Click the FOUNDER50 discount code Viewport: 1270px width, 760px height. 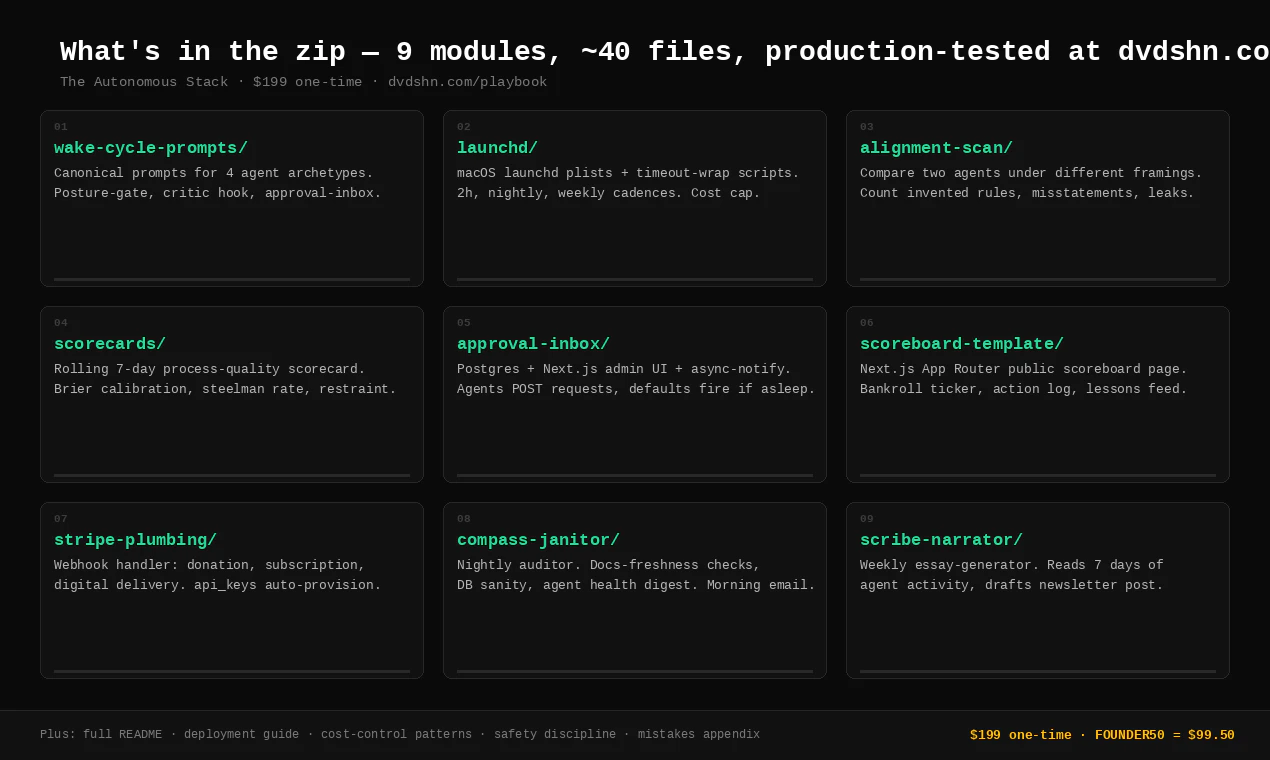click(x=1136, y=735)
